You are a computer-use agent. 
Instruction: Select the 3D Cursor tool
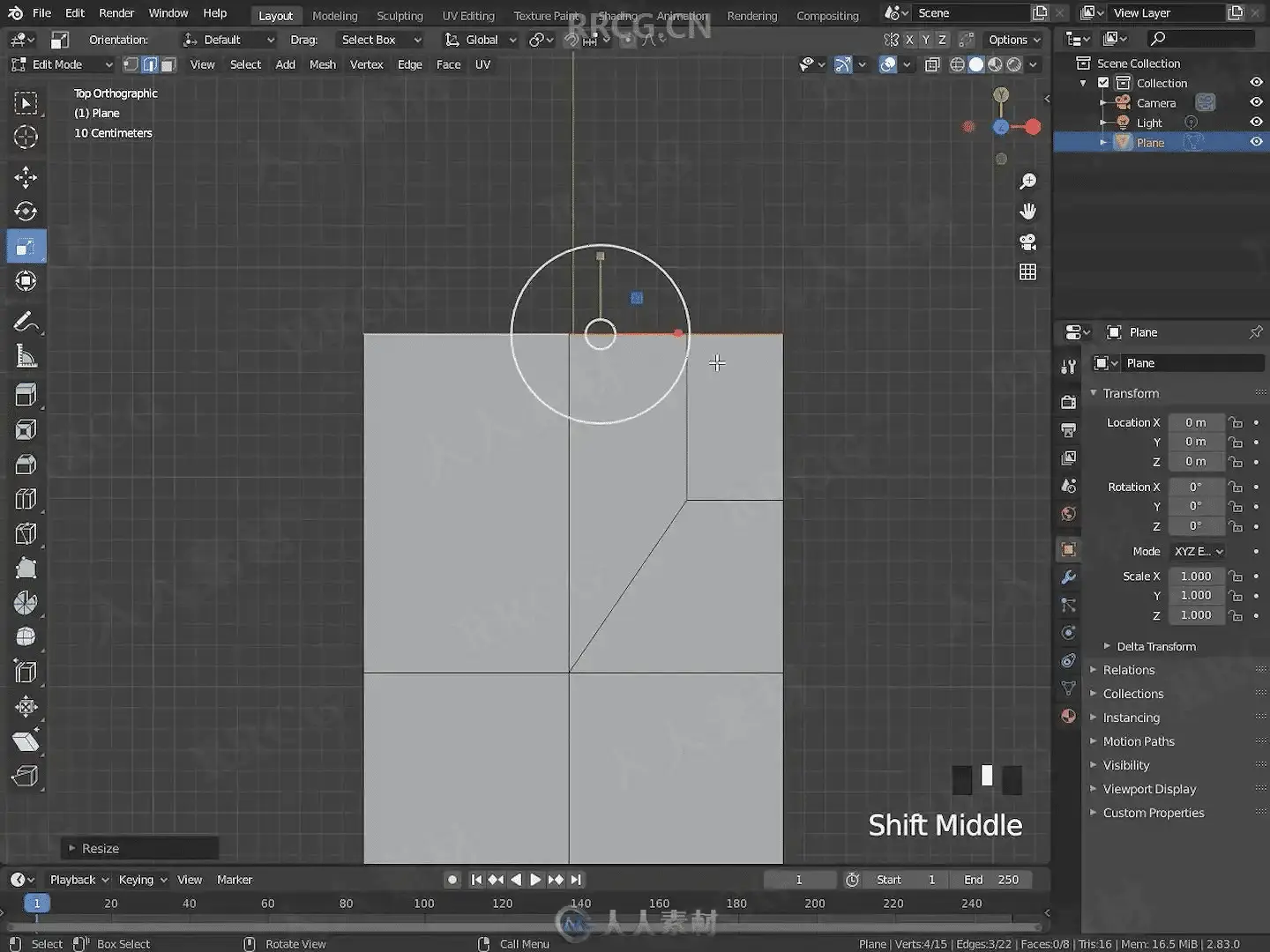pyautogui.click(x=26, y=138)
